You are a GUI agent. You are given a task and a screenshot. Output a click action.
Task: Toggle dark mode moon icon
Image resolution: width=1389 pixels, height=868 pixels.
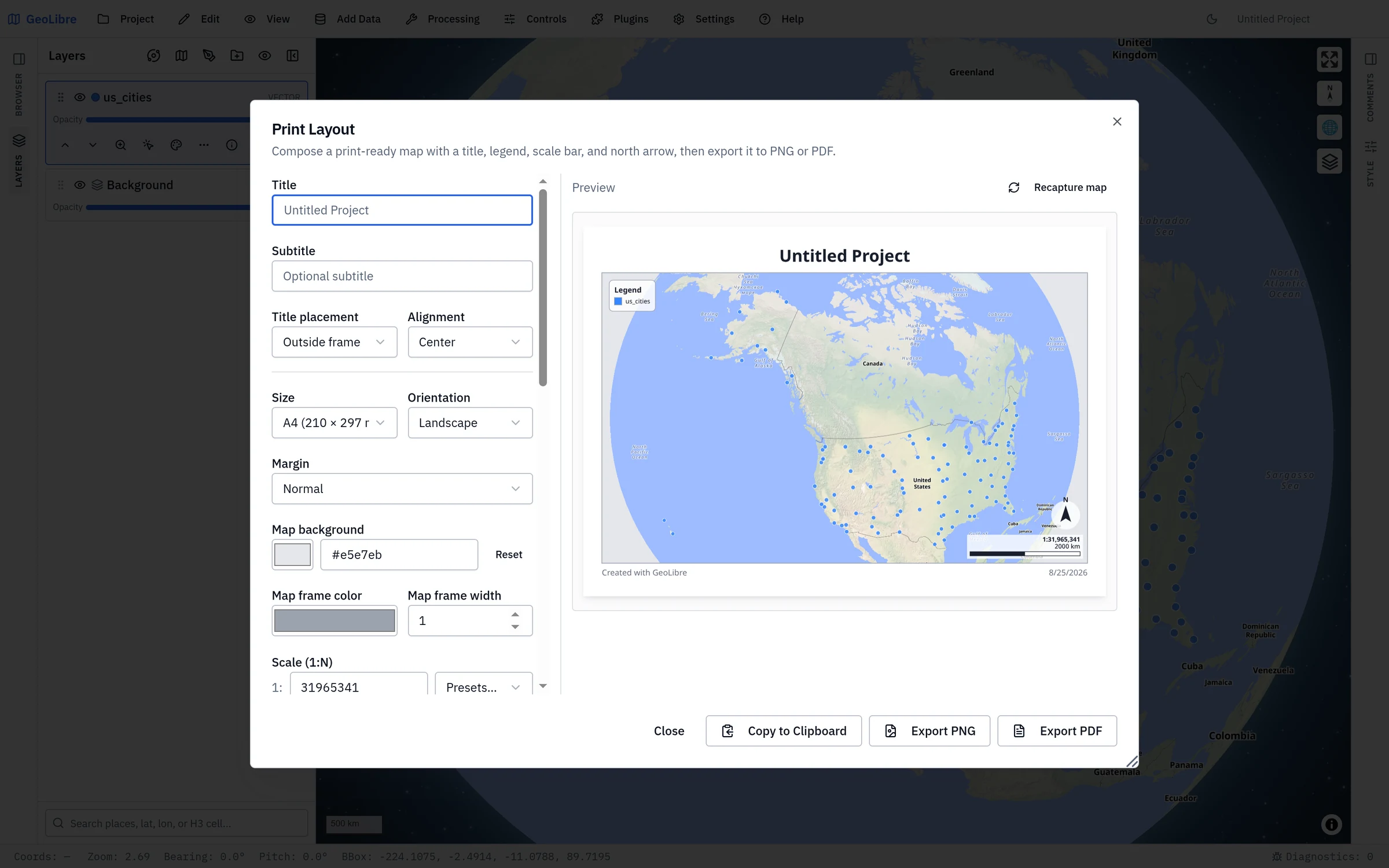point(1211,19)
